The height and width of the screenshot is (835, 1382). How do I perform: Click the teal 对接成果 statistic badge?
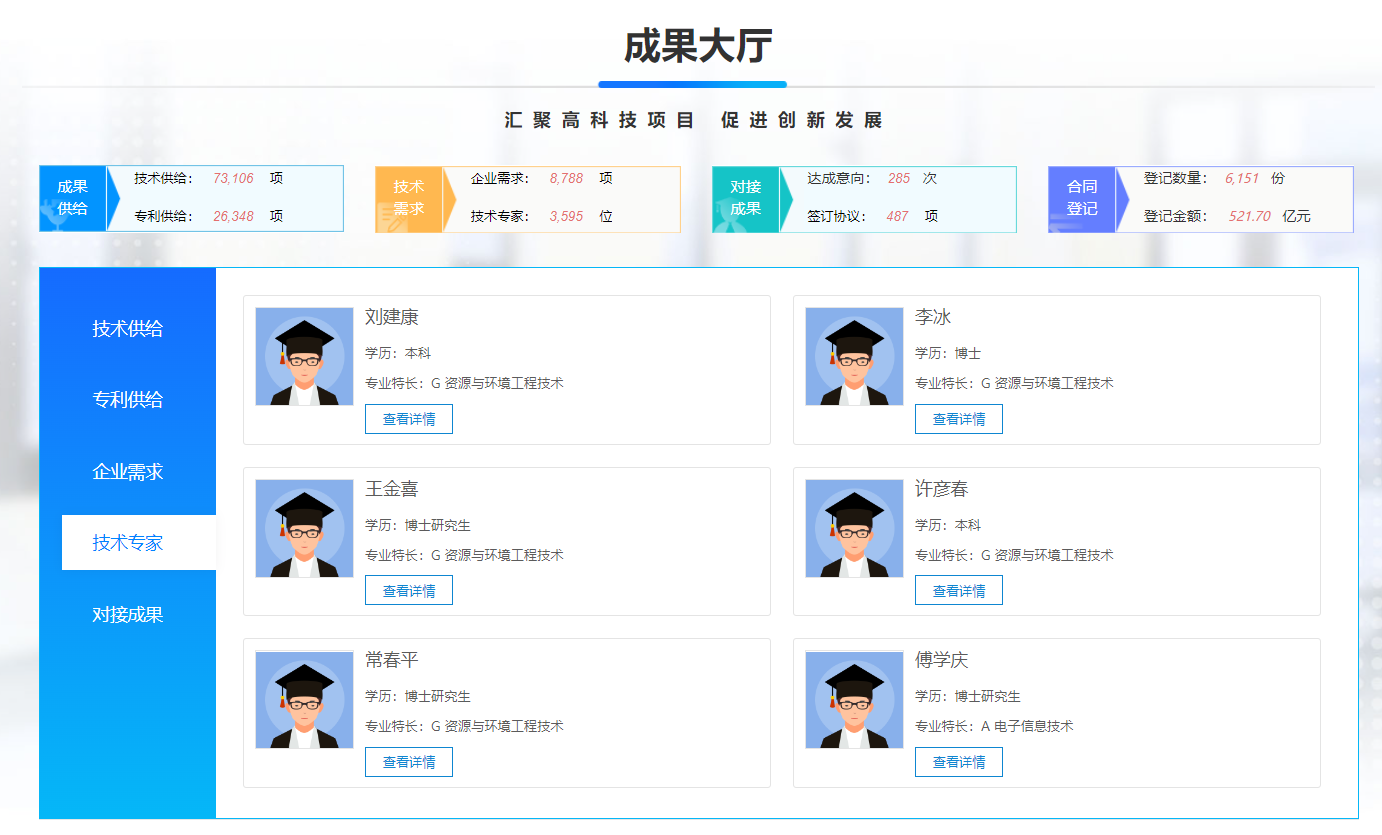pyautogui.click(x=746, y=198)
